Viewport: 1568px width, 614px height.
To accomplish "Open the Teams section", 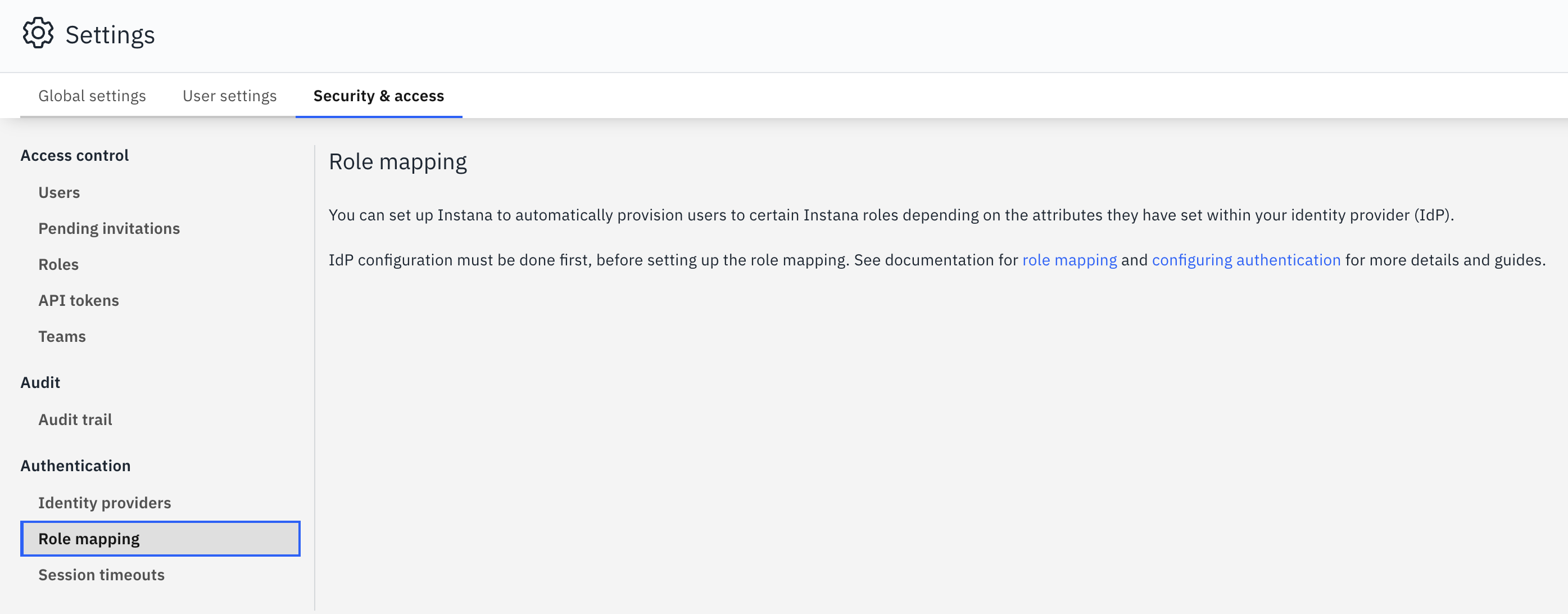I will [62, 336].
